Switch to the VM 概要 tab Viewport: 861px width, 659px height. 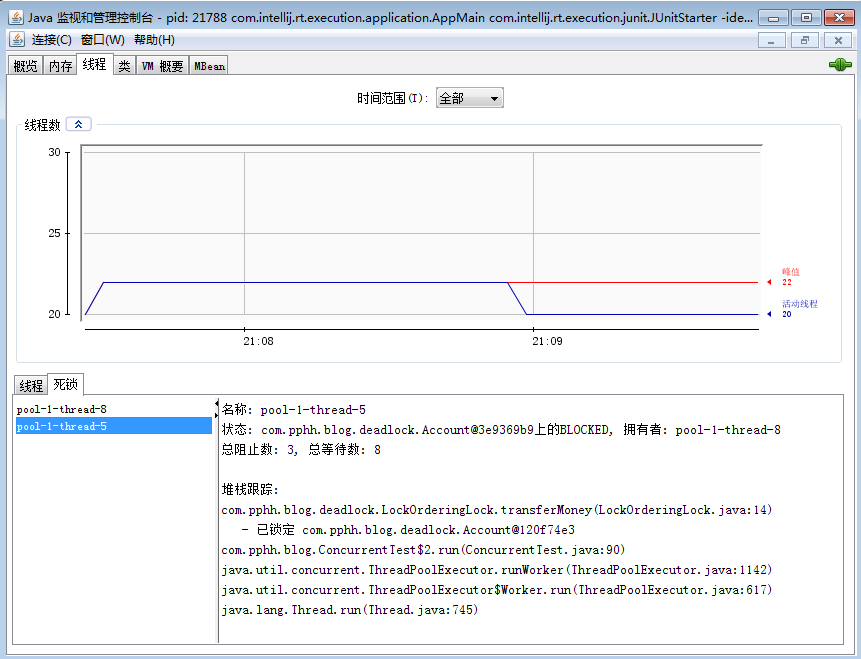click(163, 66)
